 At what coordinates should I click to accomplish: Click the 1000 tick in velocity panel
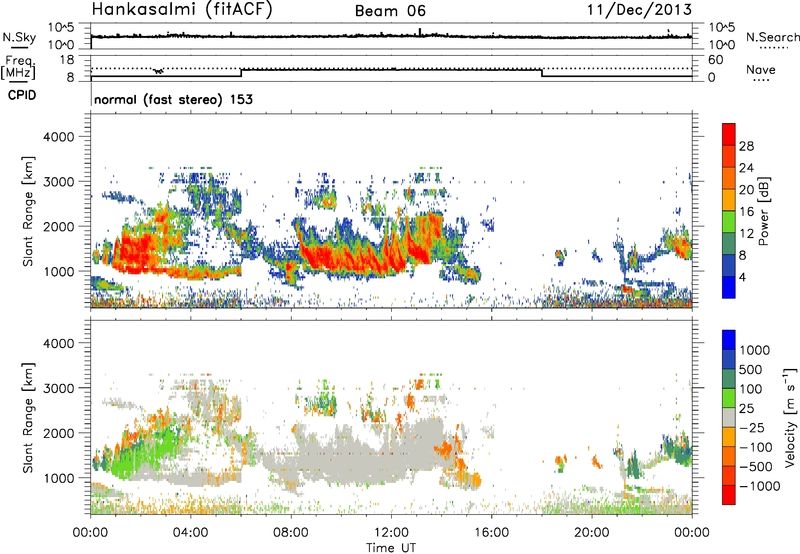click(x=58, y=478)
